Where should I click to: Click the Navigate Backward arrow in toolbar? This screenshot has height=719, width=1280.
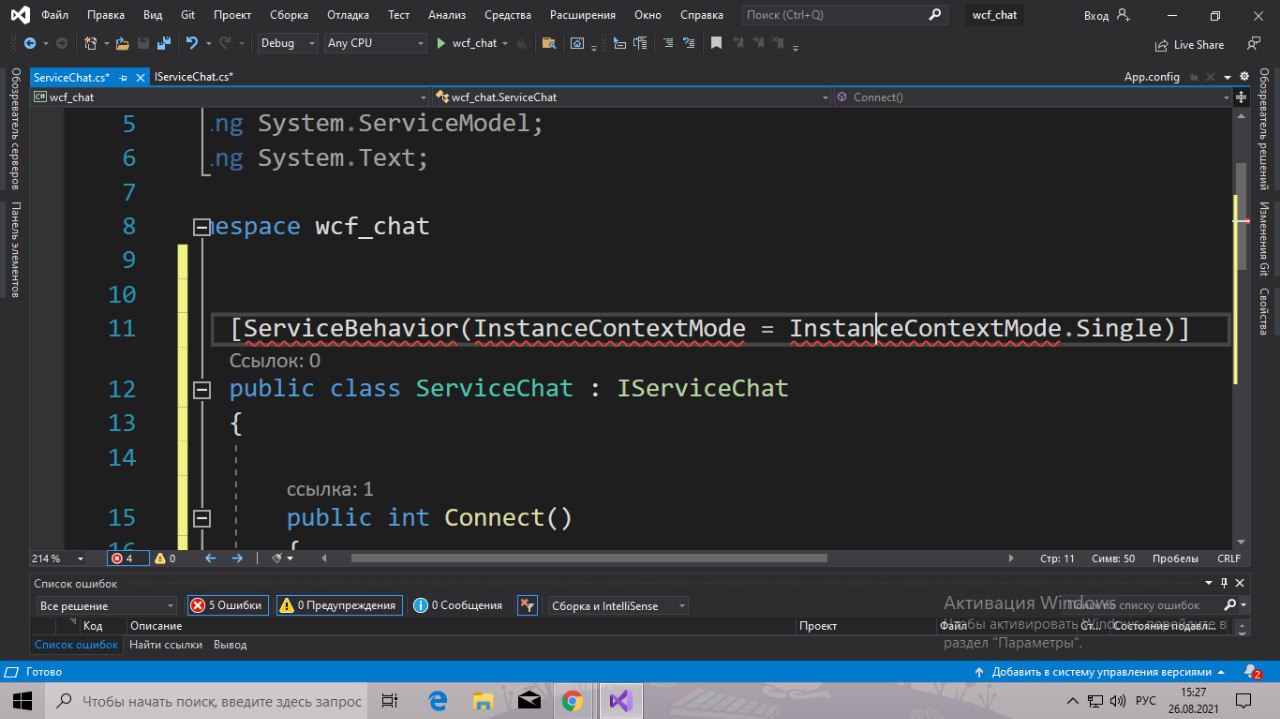29,43
